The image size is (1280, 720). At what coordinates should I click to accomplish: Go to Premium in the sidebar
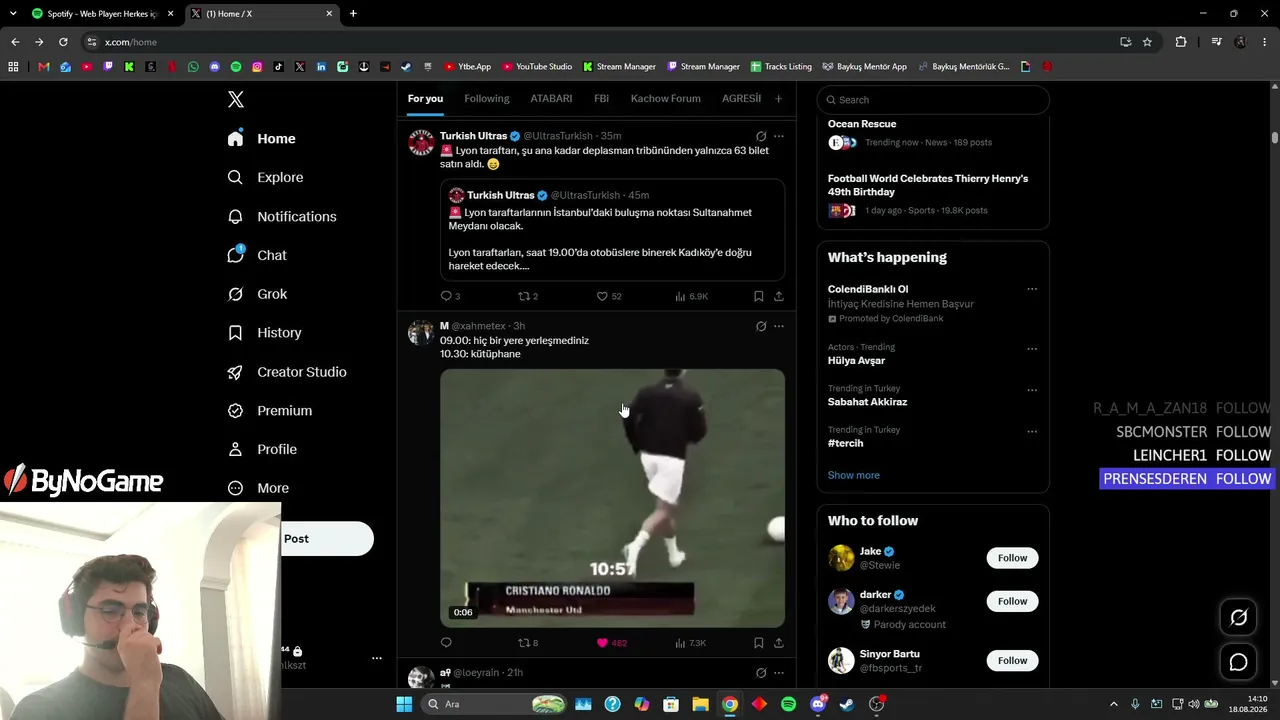pos(269,411)
